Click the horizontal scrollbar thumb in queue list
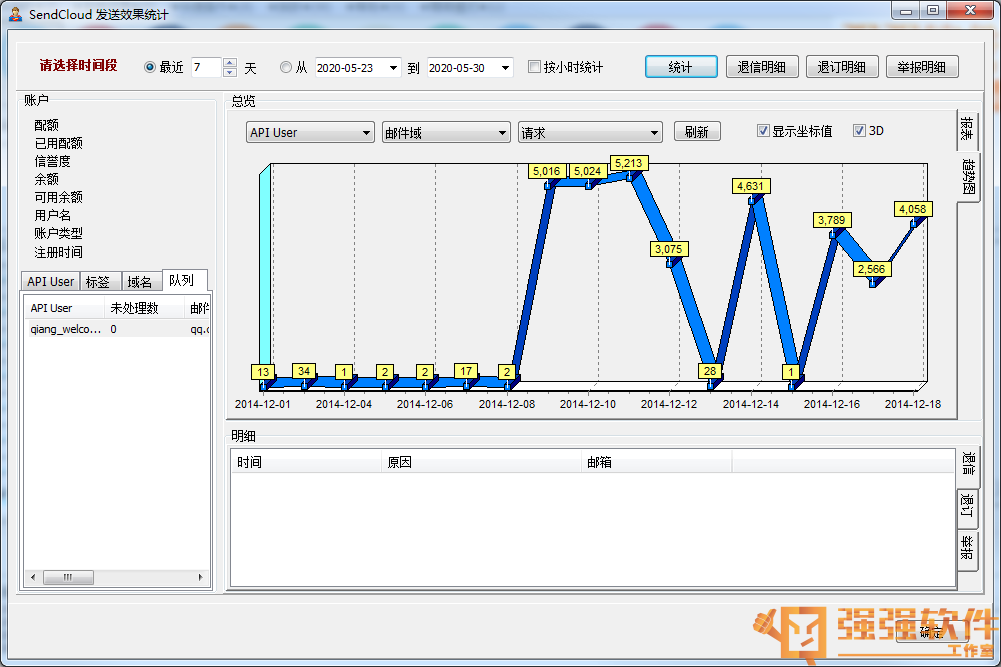 pyautogui.click(x=68, y=578)
